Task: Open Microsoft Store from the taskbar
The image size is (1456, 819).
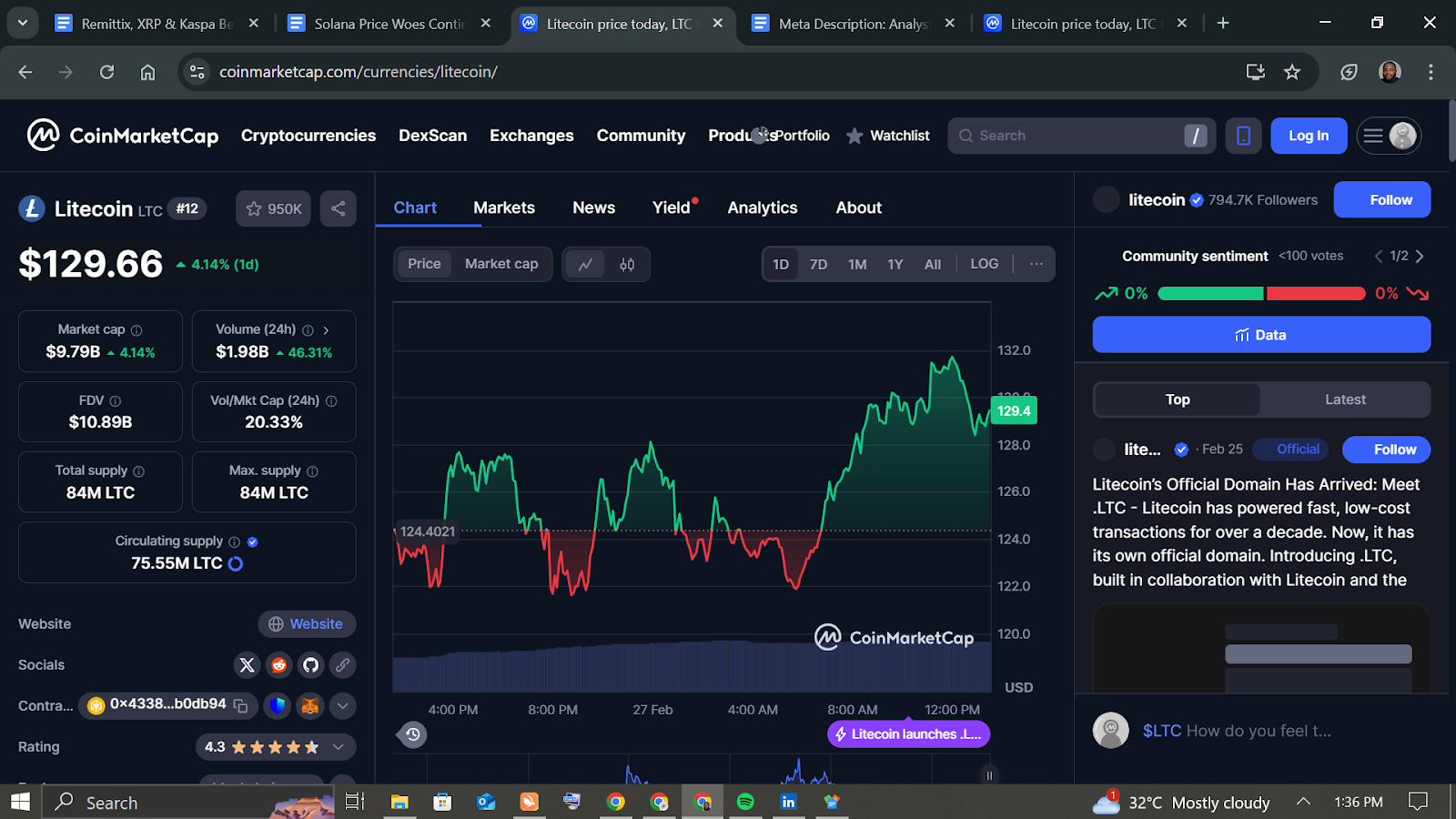Action: tap(442, 802)
